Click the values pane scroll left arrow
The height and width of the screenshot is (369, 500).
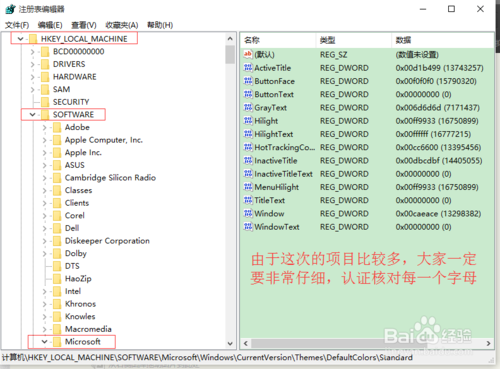246,343
